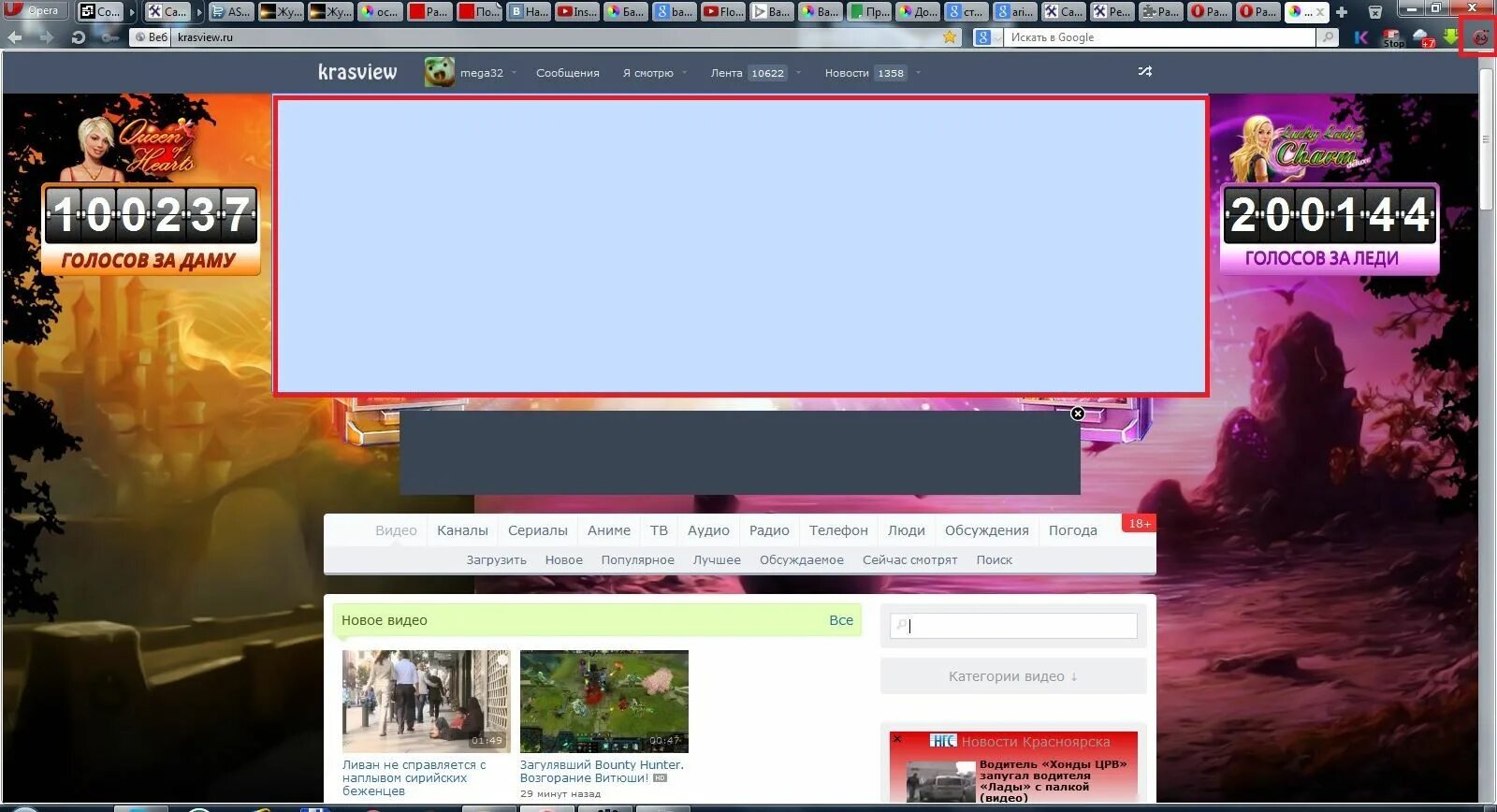Click the Веб security badge in address bar
The width and height of the screenshot is (1497, 812).
coord(152,37)
